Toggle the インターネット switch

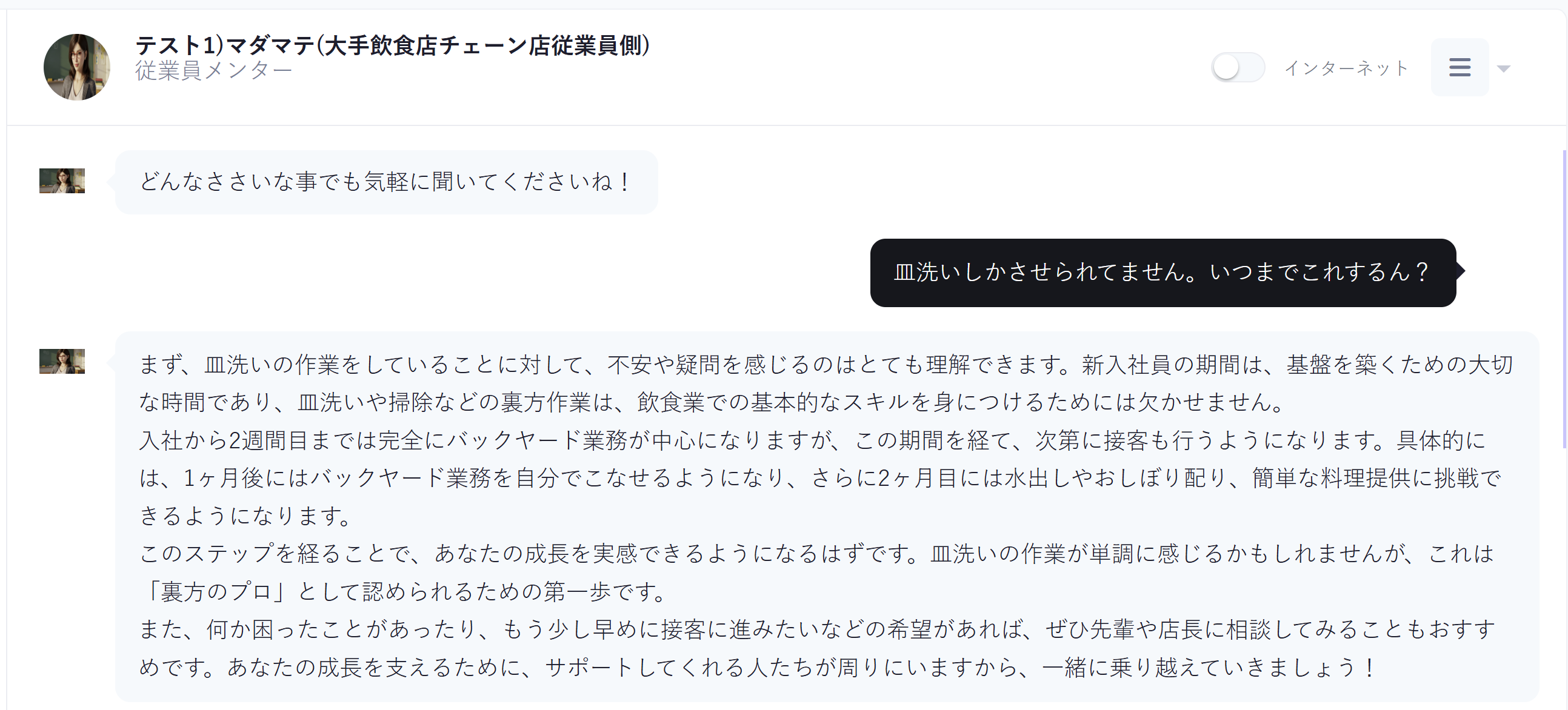point(1238,67)
